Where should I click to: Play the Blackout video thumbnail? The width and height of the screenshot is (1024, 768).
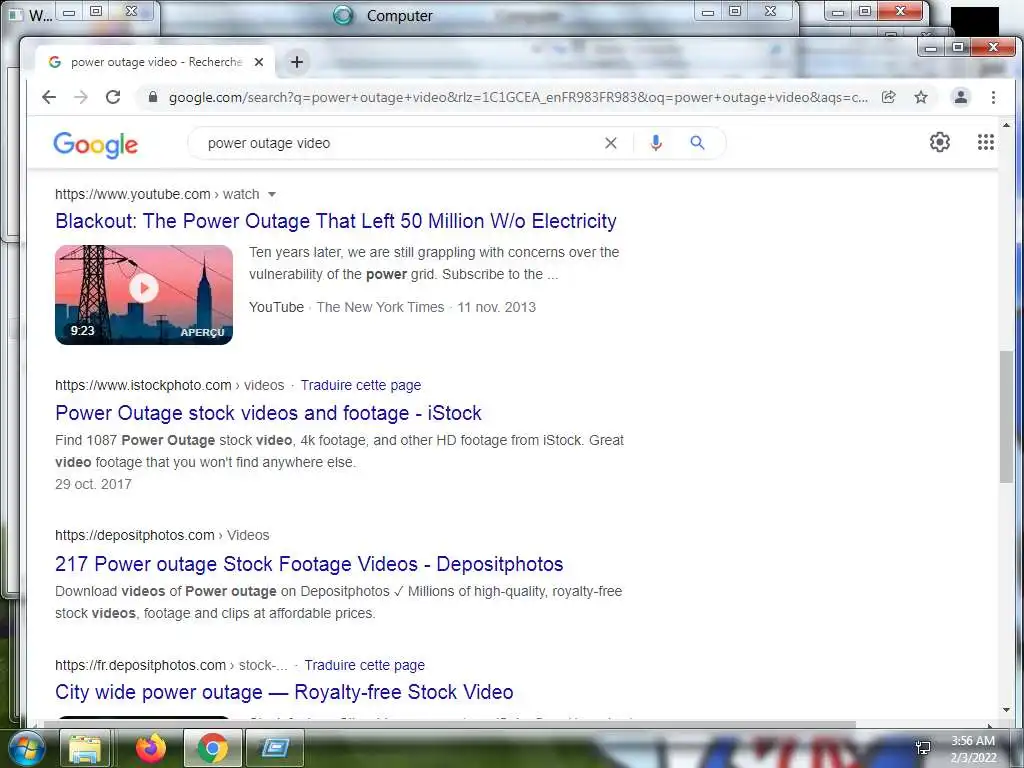click(x=144, y=295)
